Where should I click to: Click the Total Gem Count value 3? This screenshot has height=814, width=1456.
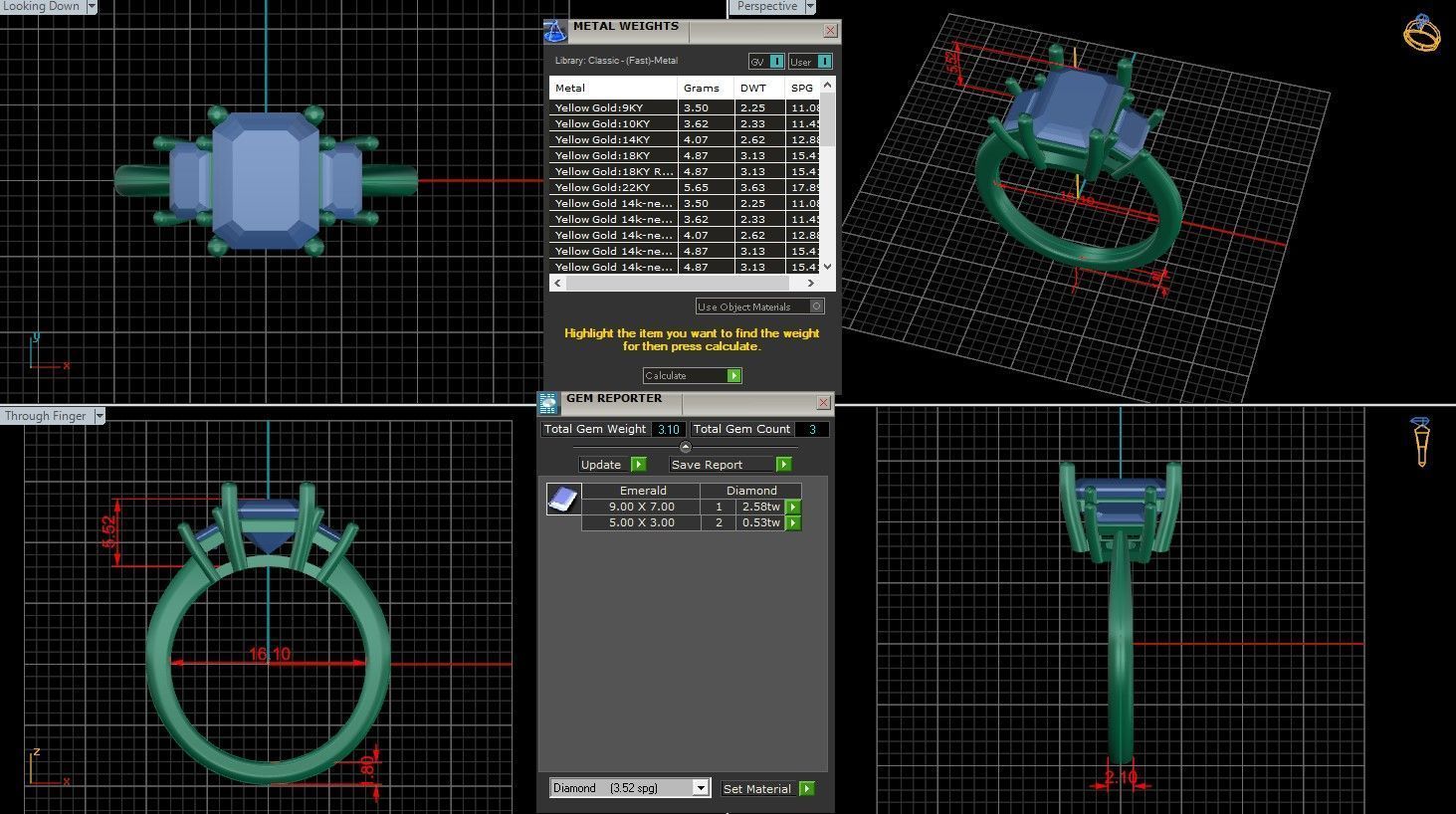812,429
